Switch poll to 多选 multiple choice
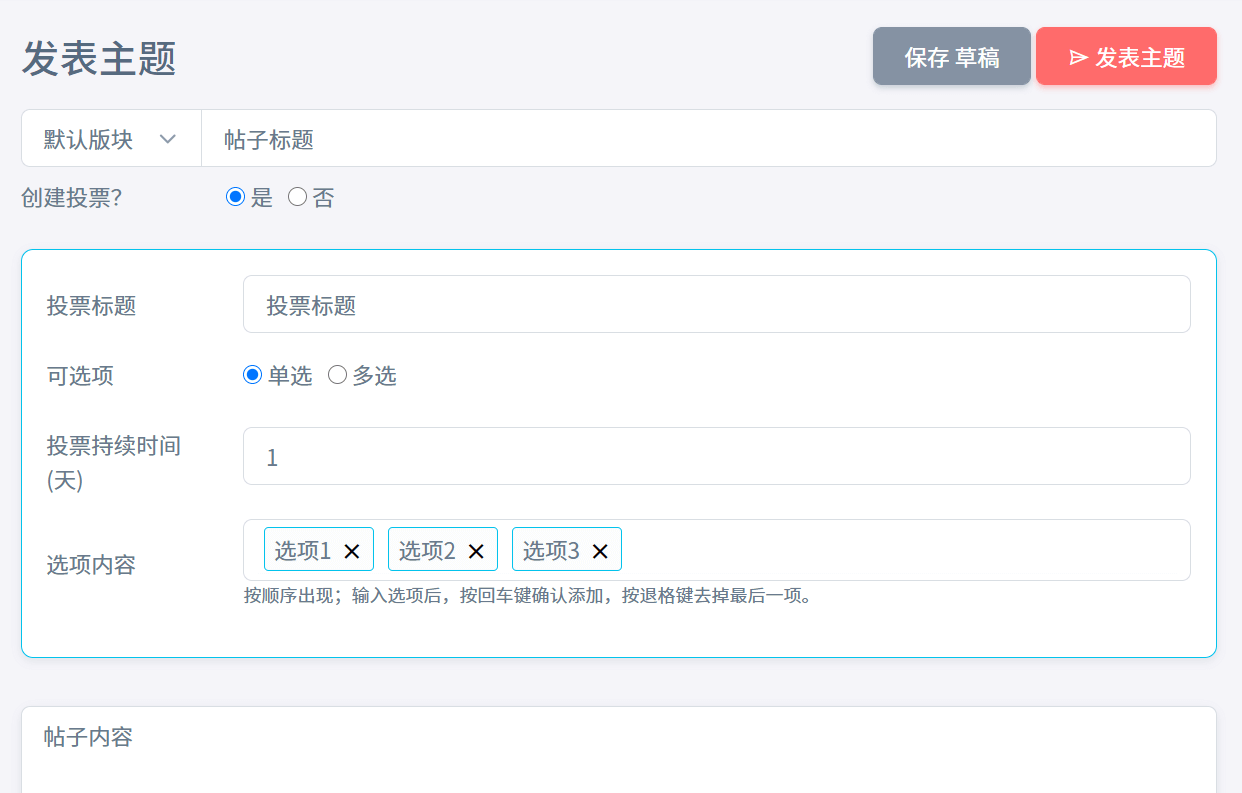This screenshot has width=1242, height=793. [x=338, y=375]
